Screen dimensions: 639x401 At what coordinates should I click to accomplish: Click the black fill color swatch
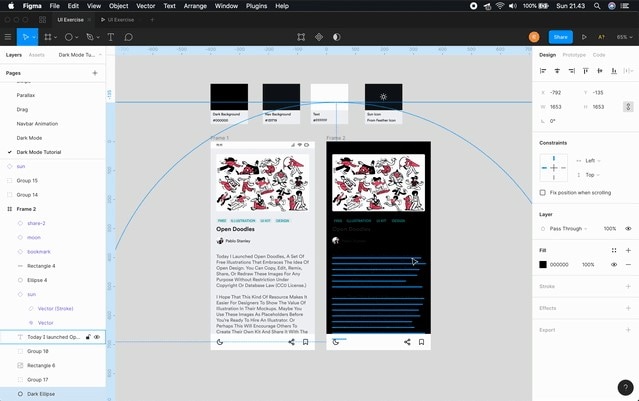[x=543, y=264]
